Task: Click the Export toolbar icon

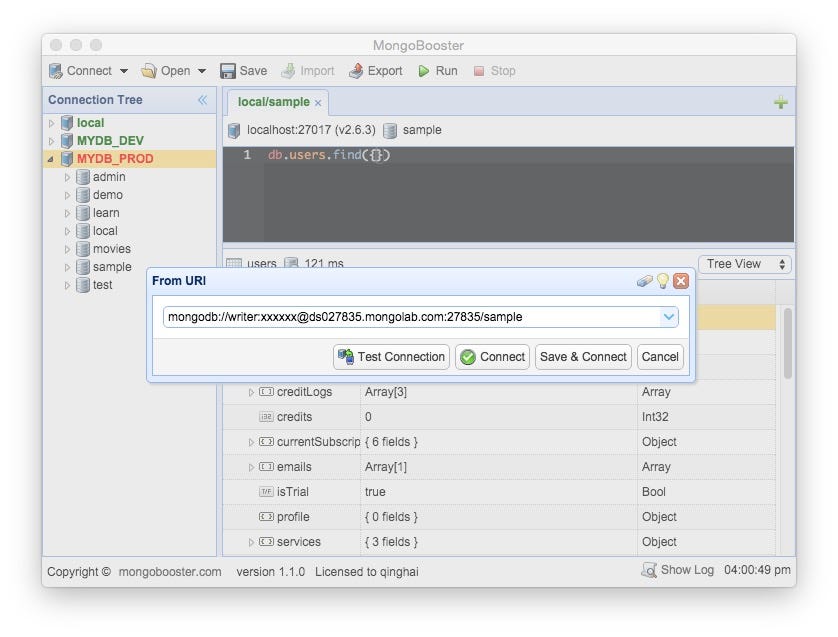Action: coord(356,71)
